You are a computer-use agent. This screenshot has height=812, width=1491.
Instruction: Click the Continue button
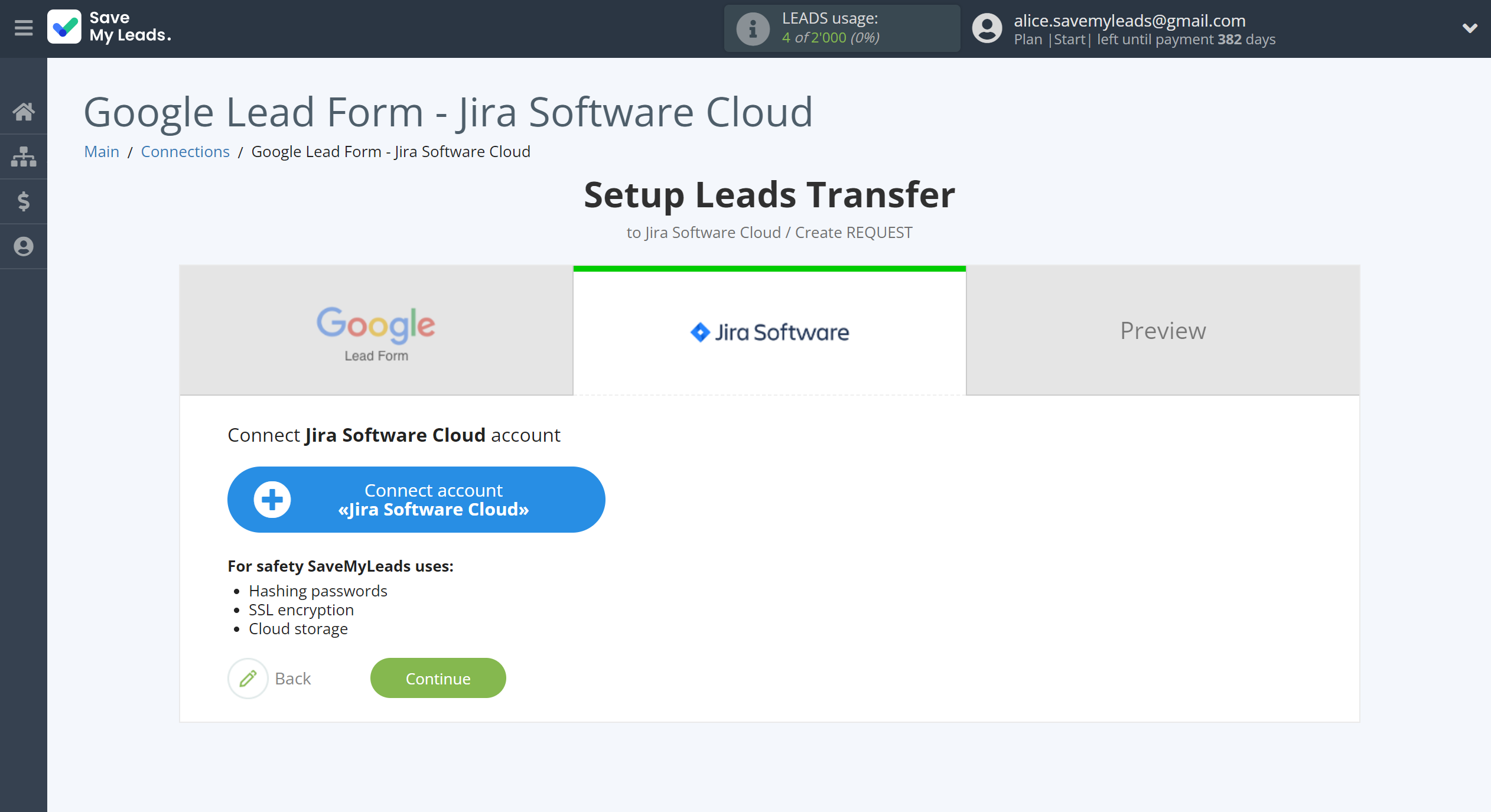[437, 678]
